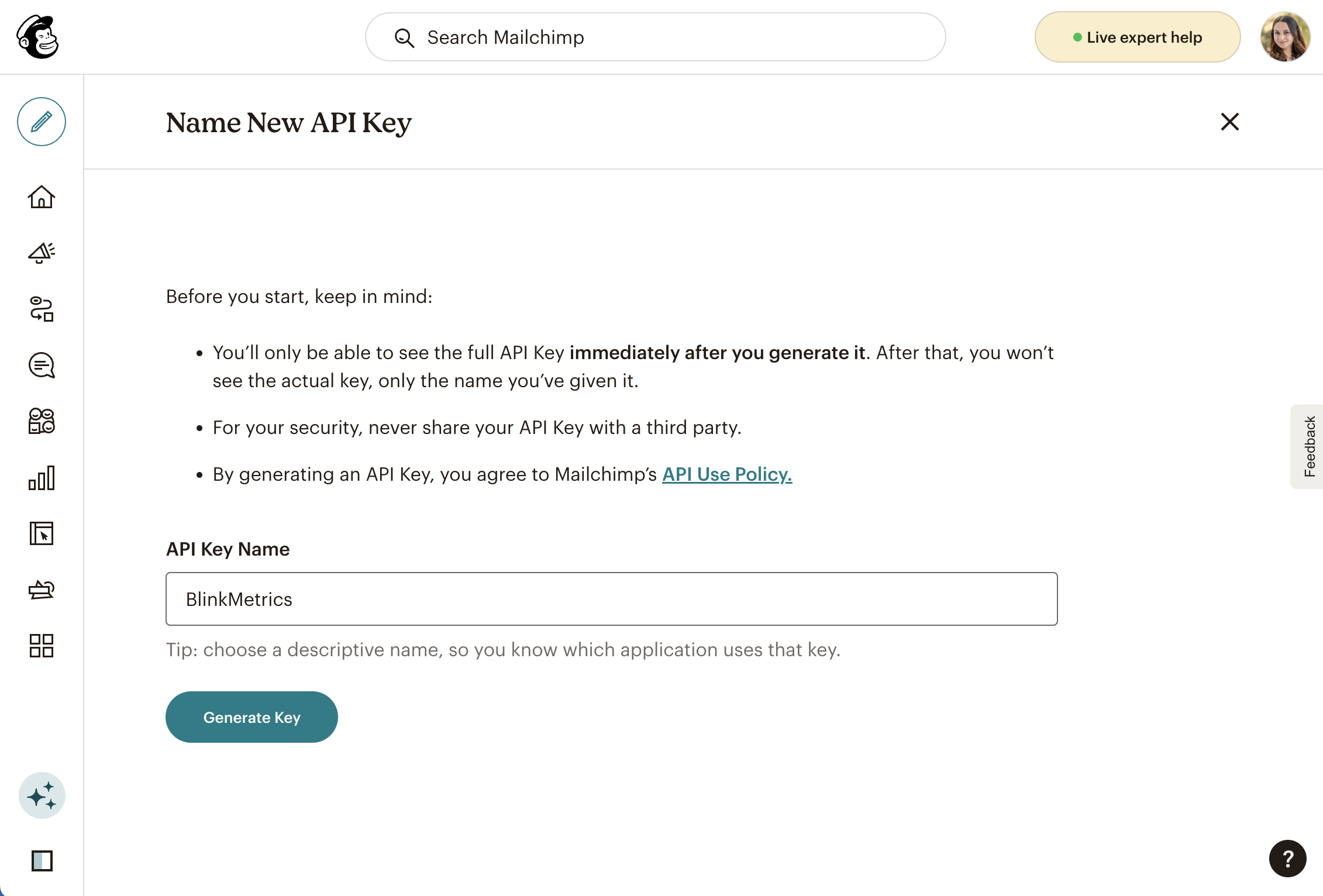The height and width of the screenshot is (896, 1323).
Task: Open the Inbox chat bubble icon
Action: coord(41,366)
